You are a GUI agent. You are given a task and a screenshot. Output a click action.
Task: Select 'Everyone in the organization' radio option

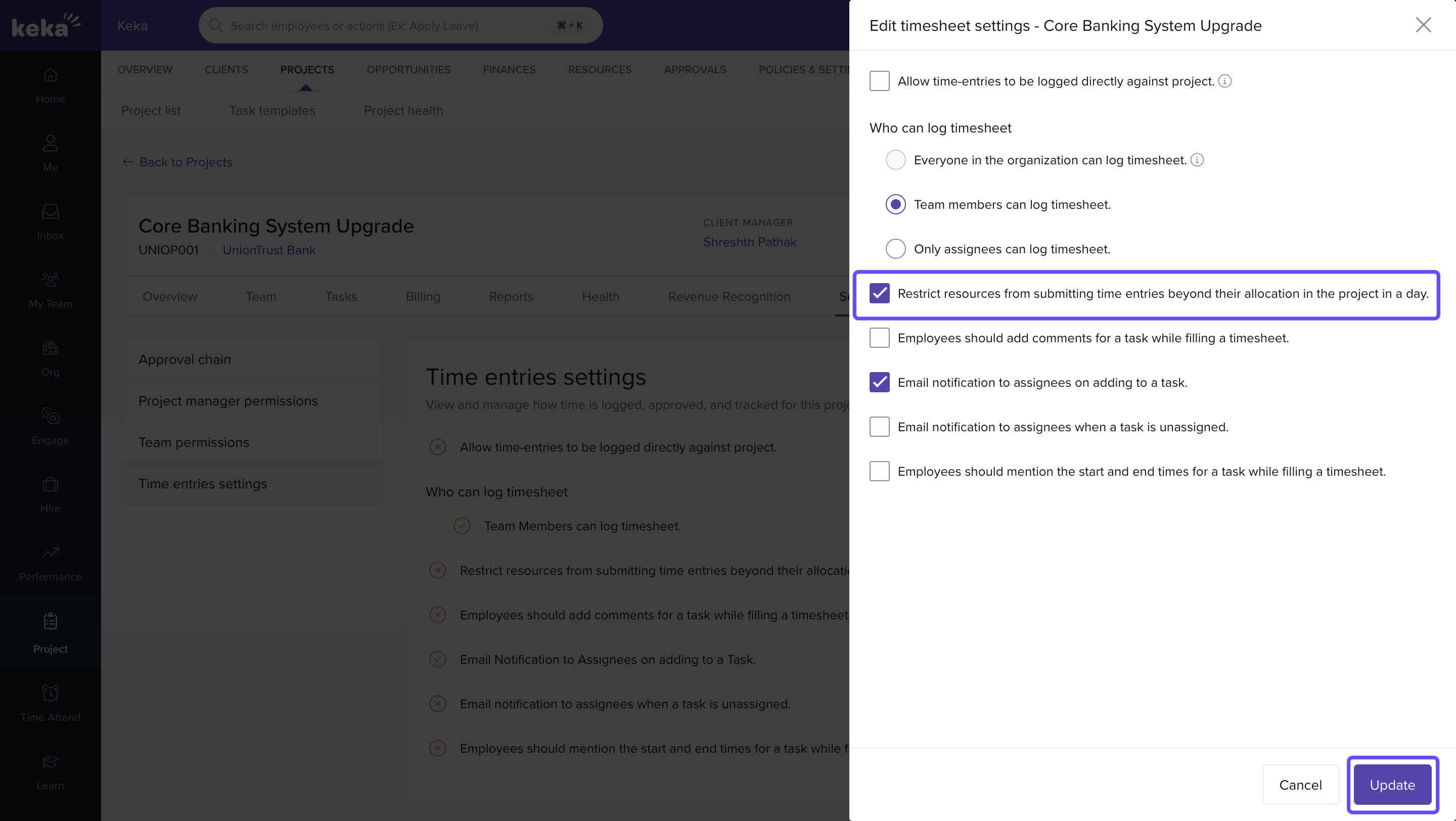(x=895, y=160)
